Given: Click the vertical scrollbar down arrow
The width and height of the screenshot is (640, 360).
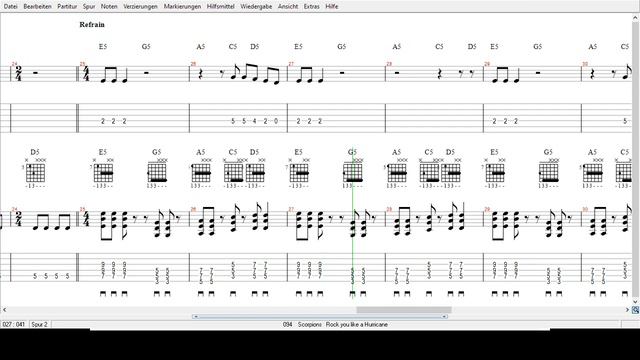Looking at the screenshot, I should (x=636, y=302).
